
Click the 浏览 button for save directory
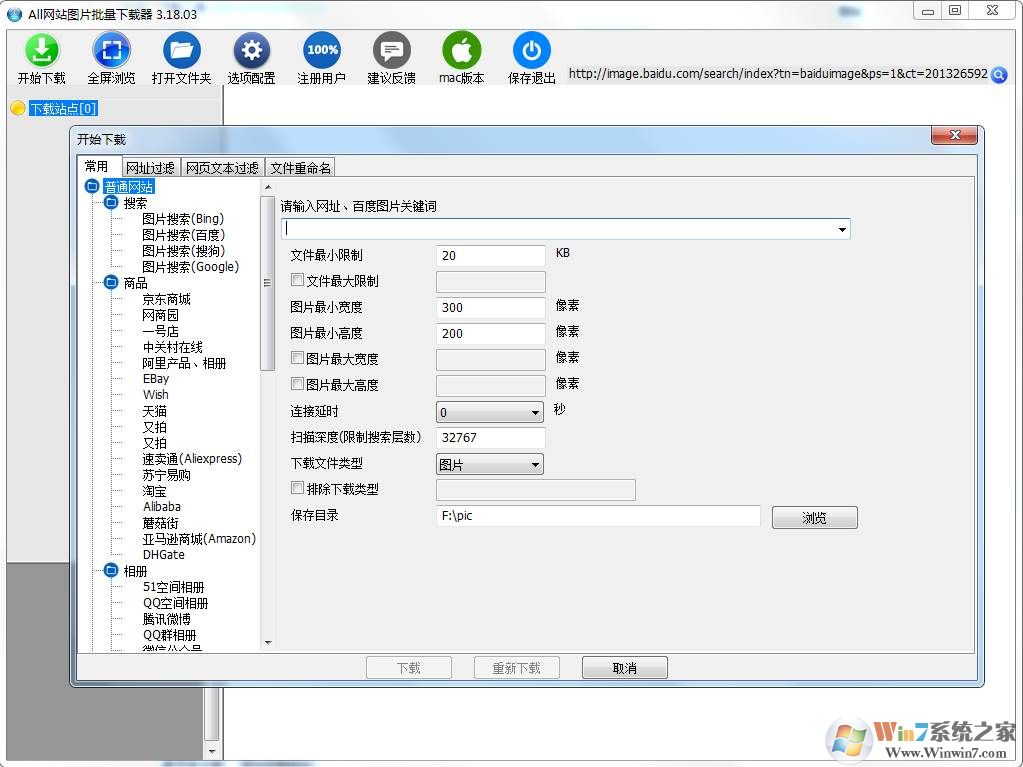pyautogui.click(x=813, y=516)
